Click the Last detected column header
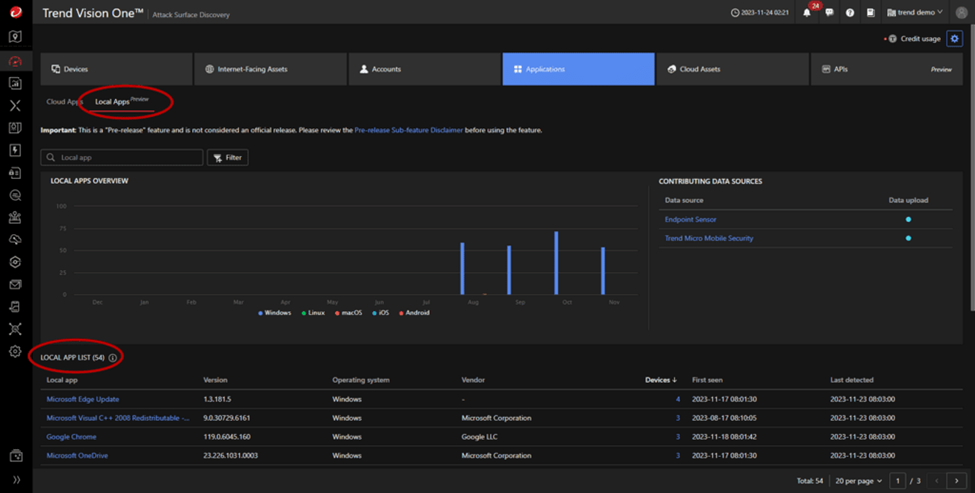 click(x=851, y=380)
